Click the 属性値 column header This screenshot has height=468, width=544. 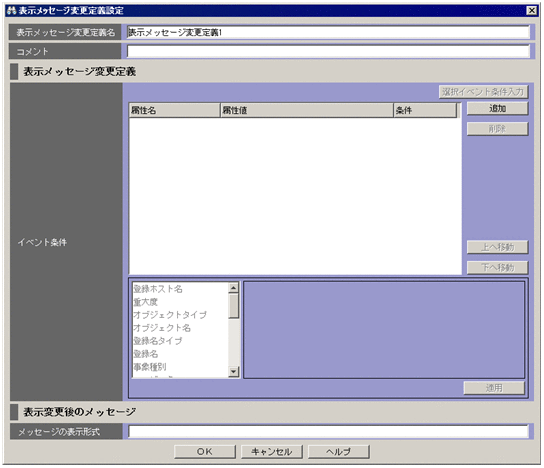coord(307,110)
